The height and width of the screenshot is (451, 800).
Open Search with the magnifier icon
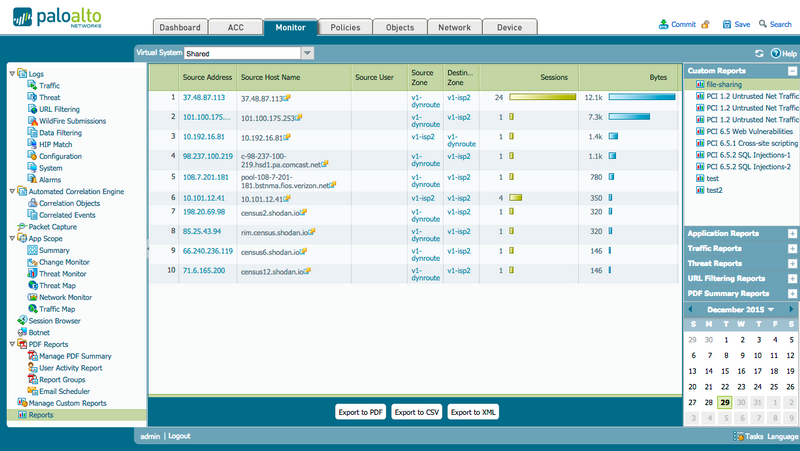[x=762, y=24]
